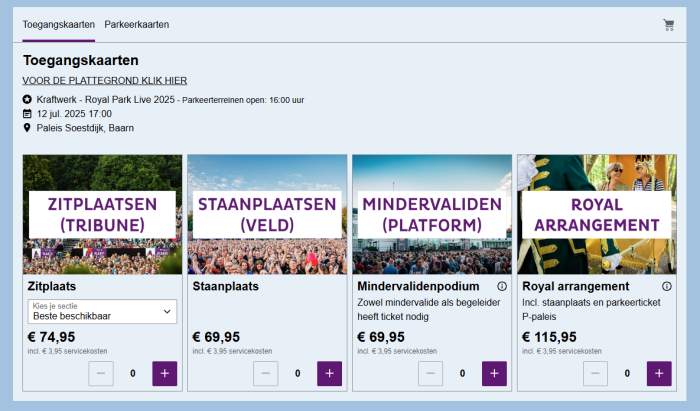This screenshot has width=700, height=411.
Task: Open the shopping cart icon
Action: pos(668,25)
